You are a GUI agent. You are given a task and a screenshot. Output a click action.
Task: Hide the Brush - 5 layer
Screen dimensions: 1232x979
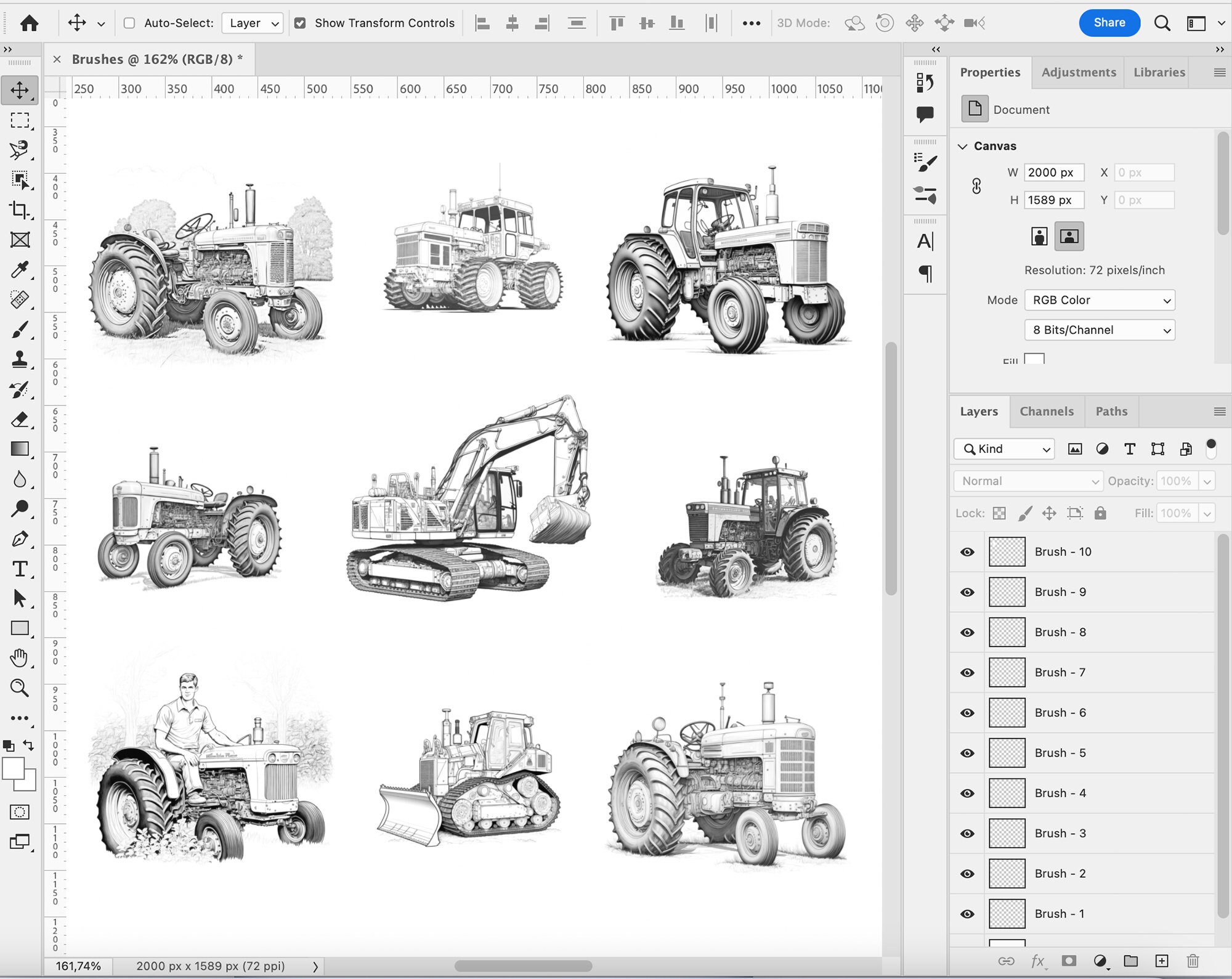pyautogui.click(x=967, y=752)
